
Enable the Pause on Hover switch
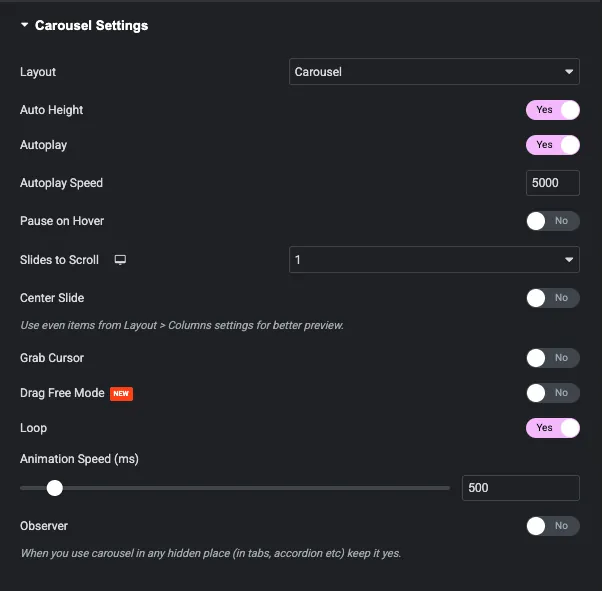coord(552,221)
